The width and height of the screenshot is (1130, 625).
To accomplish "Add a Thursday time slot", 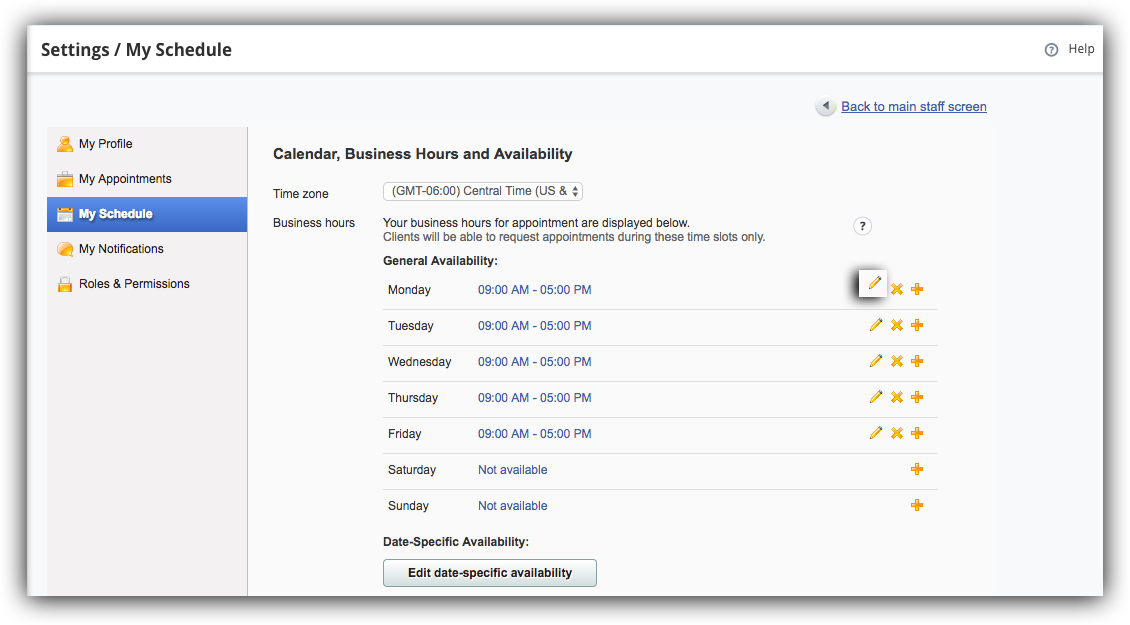I will pyautogui.click(x=917, y=397).
